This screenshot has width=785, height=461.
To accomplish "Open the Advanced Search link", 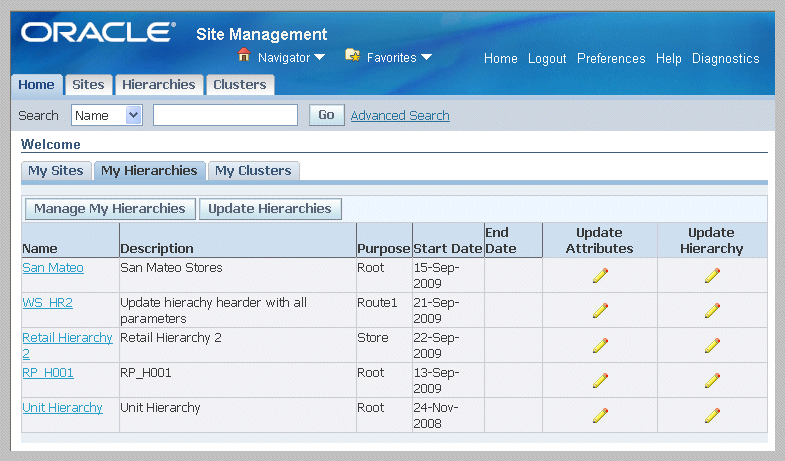I will [400, 116].
